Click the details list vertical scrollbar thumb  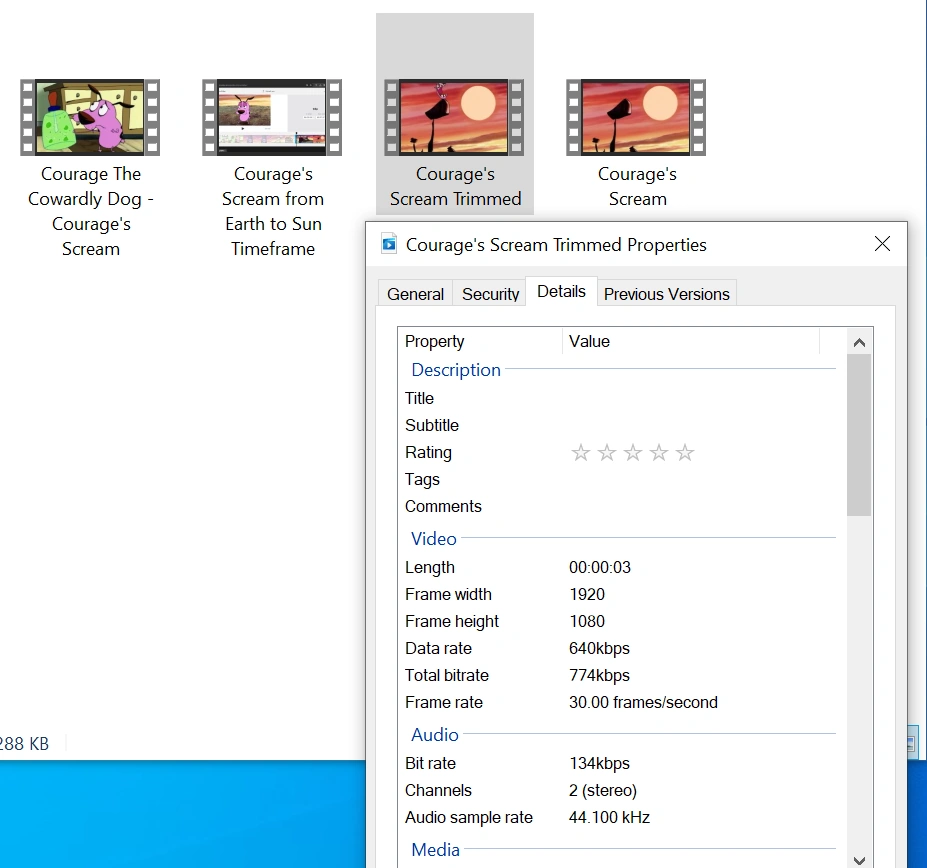859,435
